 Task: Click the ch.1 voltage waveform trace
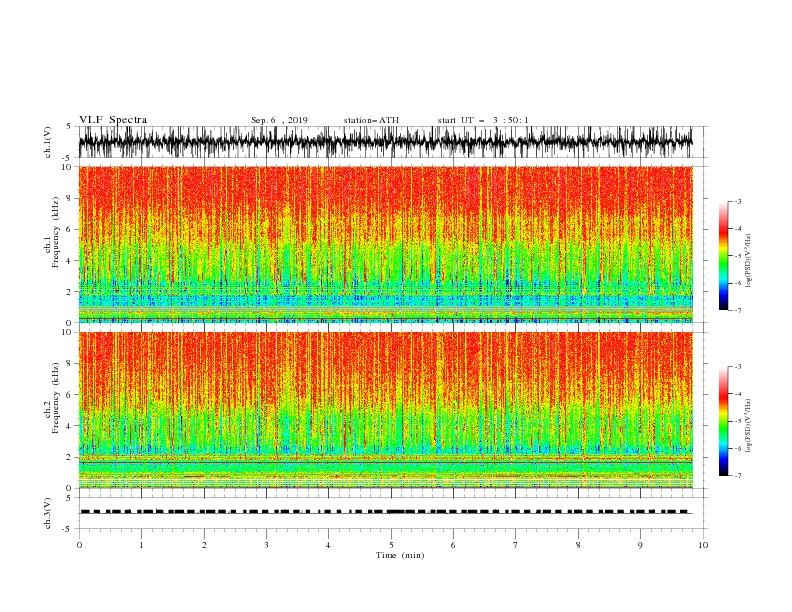(x=385, y=142)
